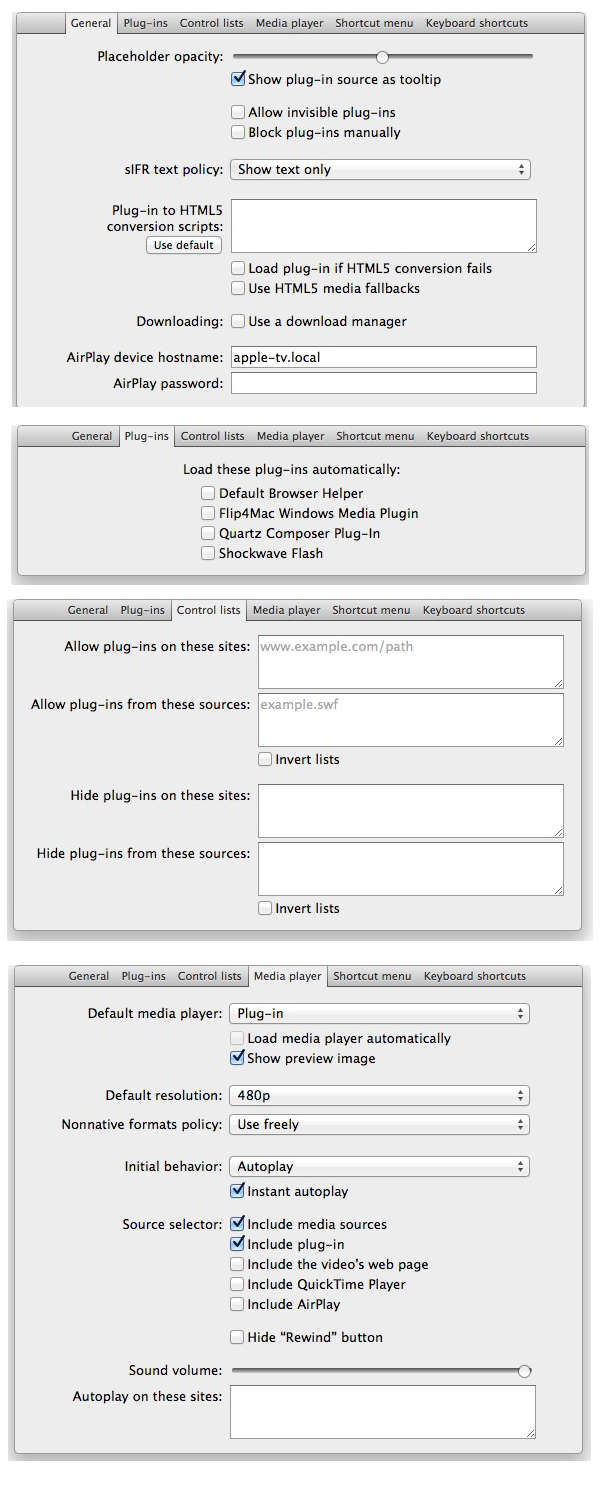Uncheck the Instant autoplay checkbox

pyautogui.click(x=238, y=1191)
